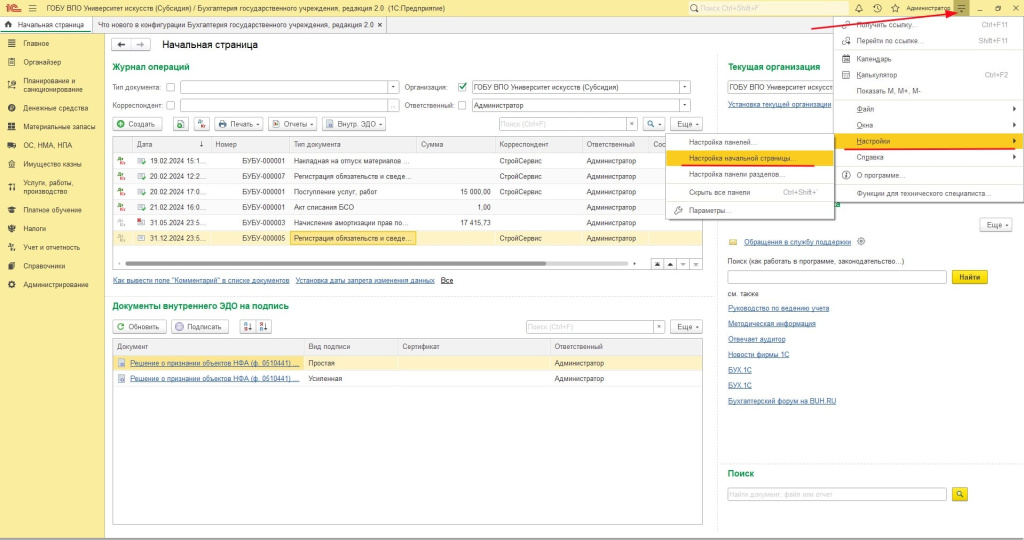Toggle the Корреспондент filter checkbox
The height and width of the screenshot is (540, 1024).
point(170,105)
